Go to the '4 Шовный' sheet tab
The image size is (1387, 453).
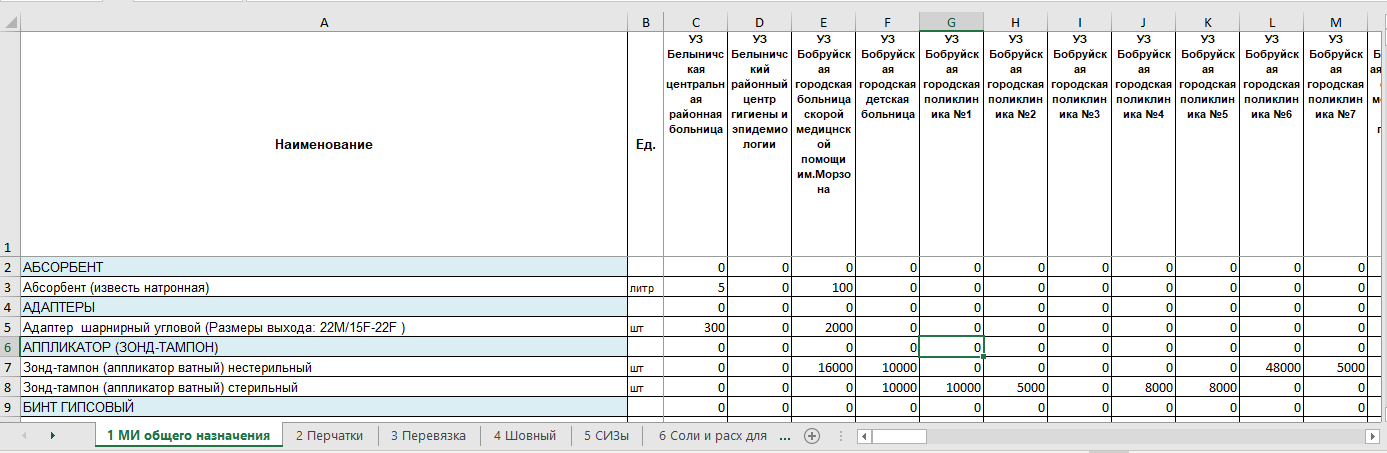tap(524, 436)
